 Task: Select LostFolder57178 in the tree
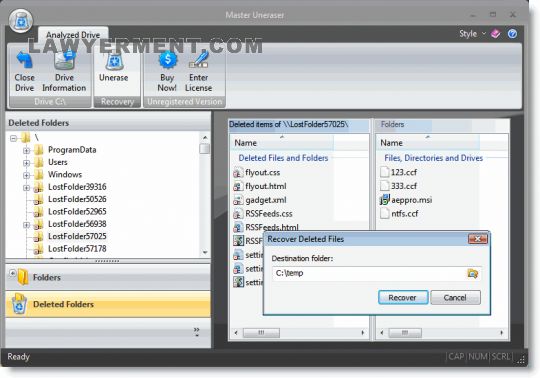pos(77,249)
